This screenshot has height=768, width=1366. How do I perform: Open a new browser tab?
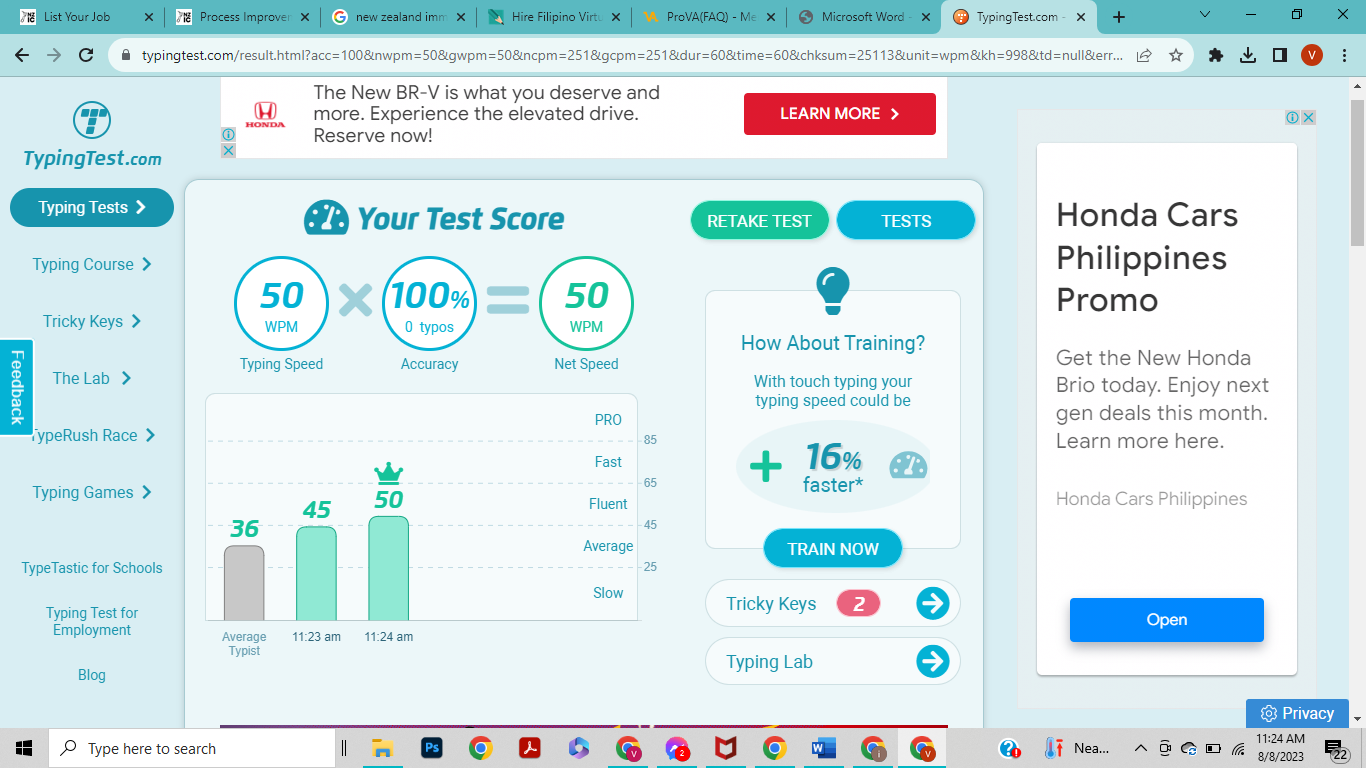(1119, 17)
